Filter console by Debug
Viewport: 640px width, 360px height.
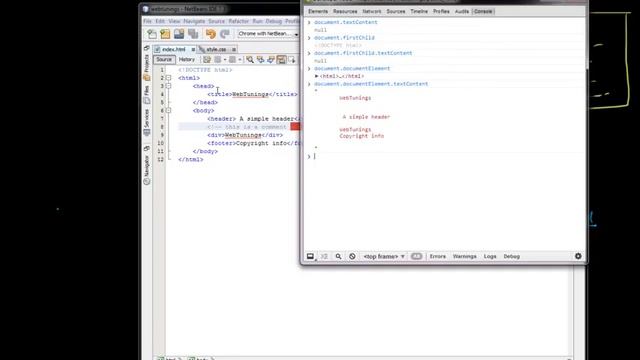click(511, 256)
